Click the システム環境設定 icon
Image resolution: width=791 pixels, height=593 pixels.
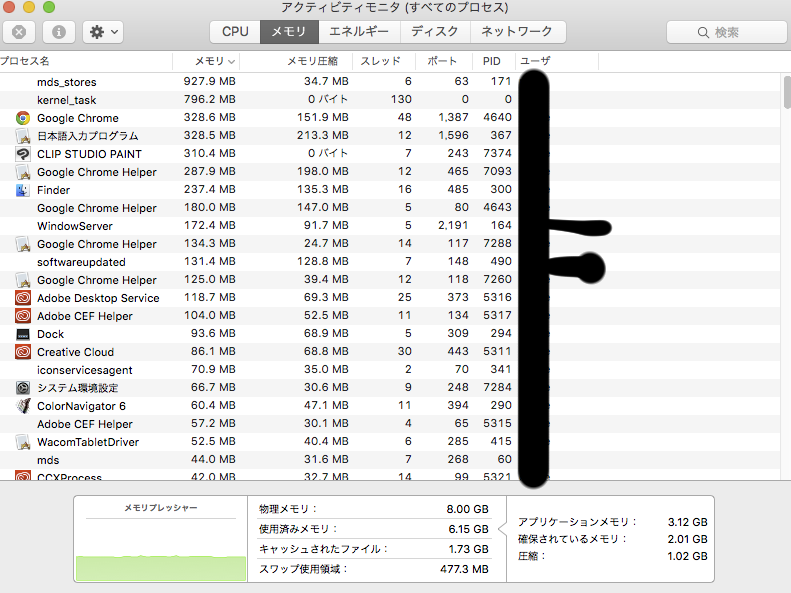(23, 388)
